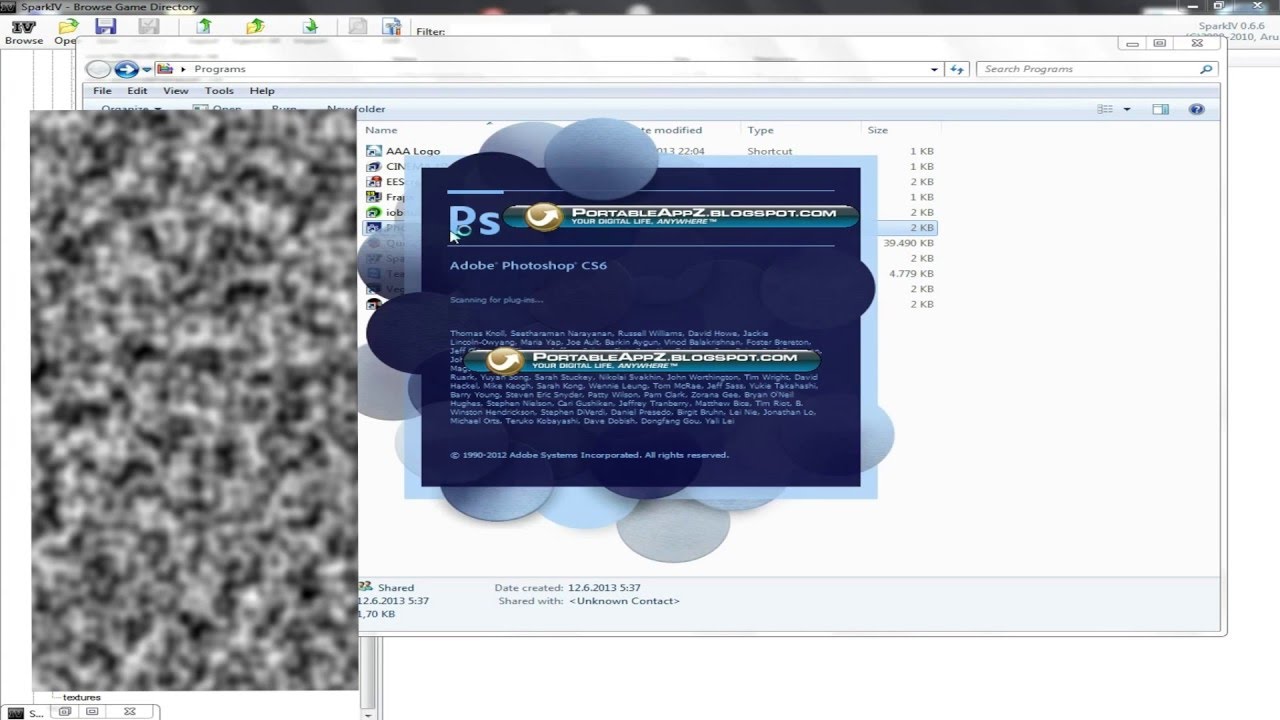This screenshot has height=720, width=1280.
Task: Click the Unknown Contact shared-with value
Action: pyautogui.click(x=624, y=601)
